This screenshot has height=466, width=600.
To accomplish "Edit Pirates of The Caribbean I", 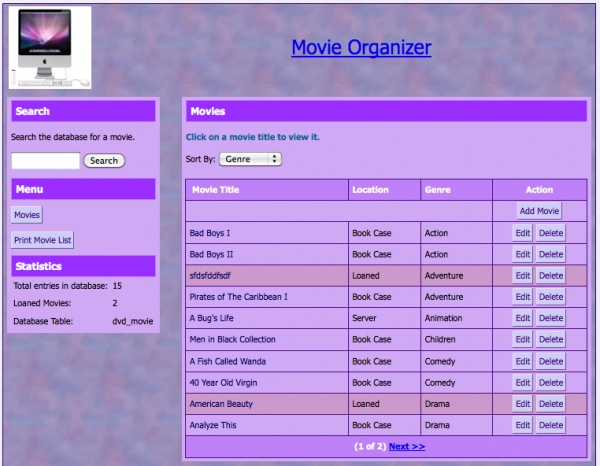I will point(522,297).
